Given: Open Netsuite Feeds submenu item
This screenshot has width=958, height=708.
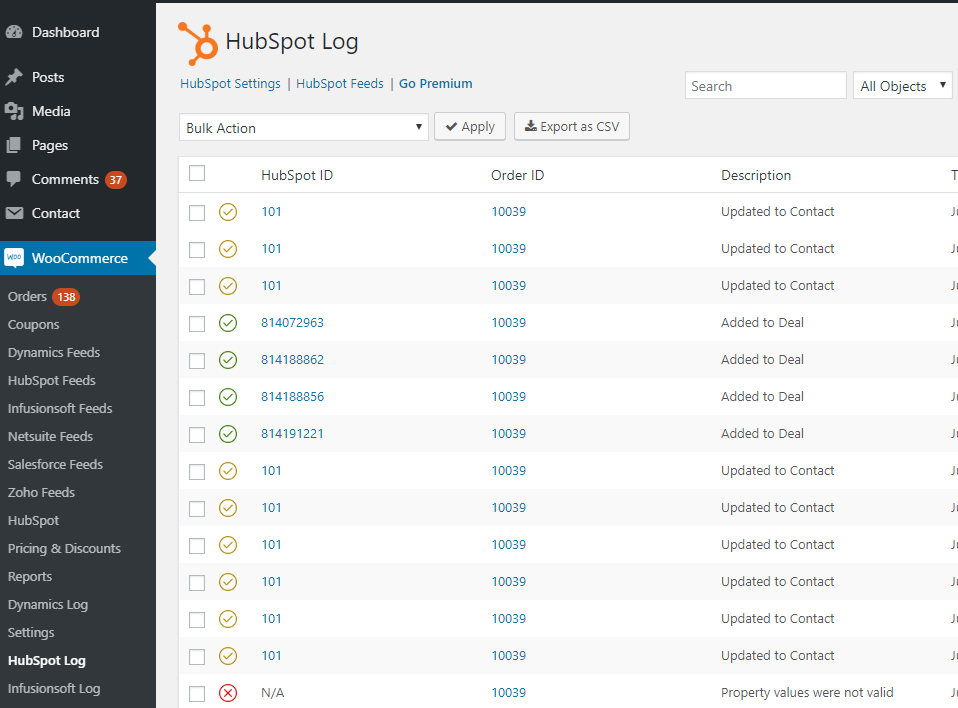Looking at the screenshot, I should pyautogui.click(x=50, y=436).
